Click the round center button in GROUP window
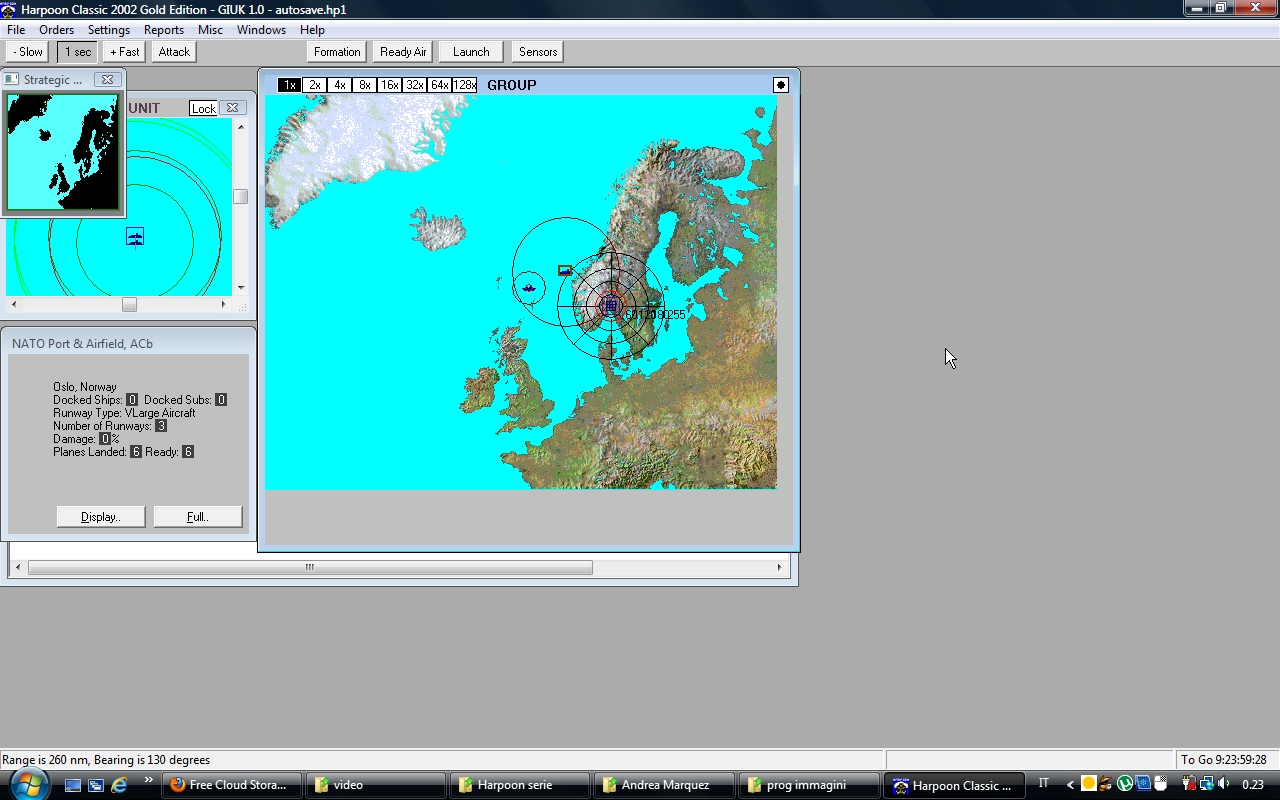The width and height of the screenshot is (1280, 800). tap(781, 85)
